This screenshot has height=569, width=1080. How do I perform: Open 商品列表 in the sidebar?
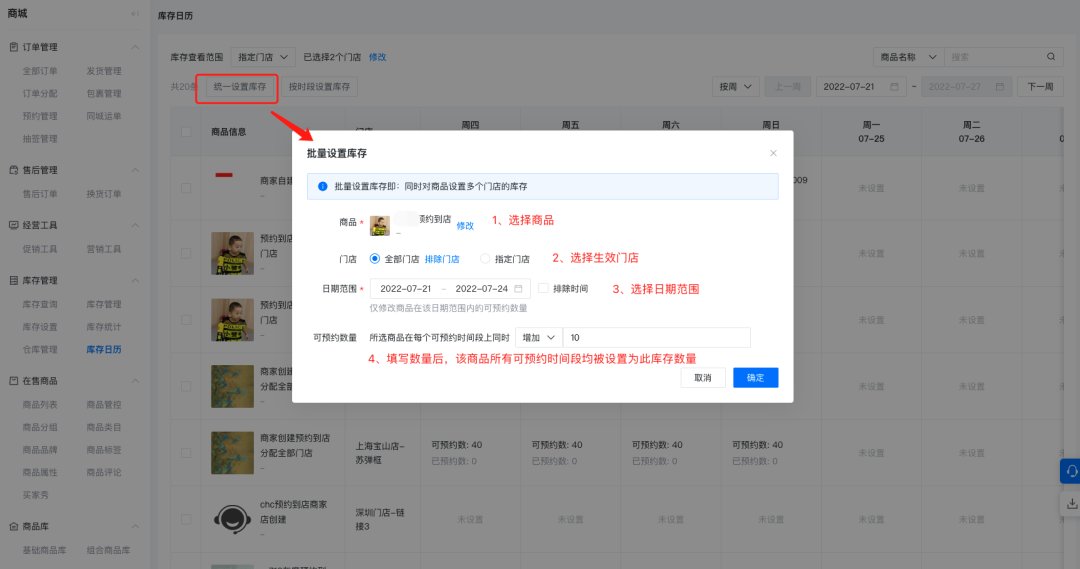click(x=40, y=405)
